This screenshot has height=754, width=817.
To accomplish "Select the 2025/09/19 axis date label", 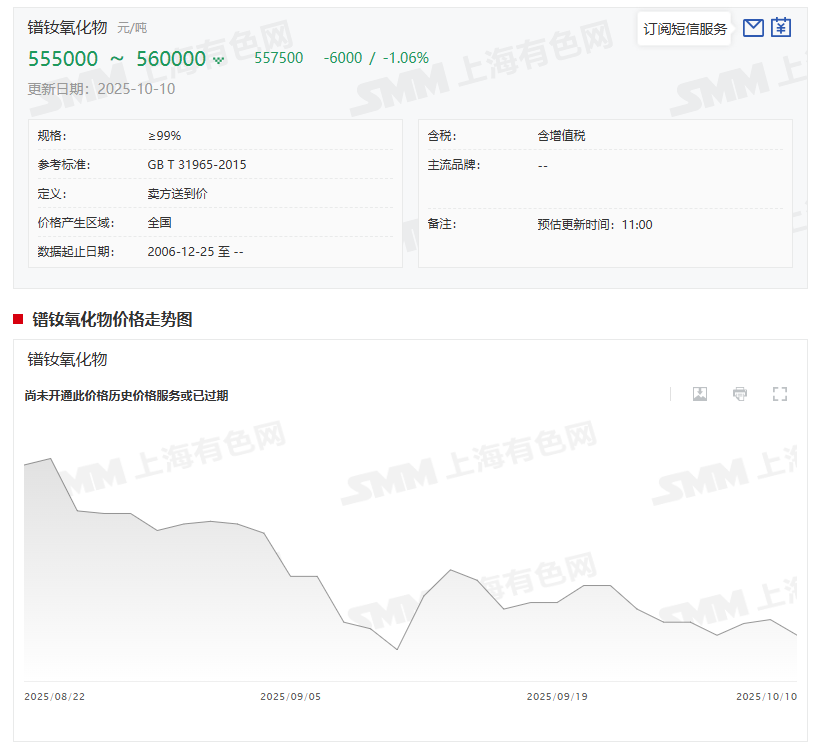I will tap(557, 696).
